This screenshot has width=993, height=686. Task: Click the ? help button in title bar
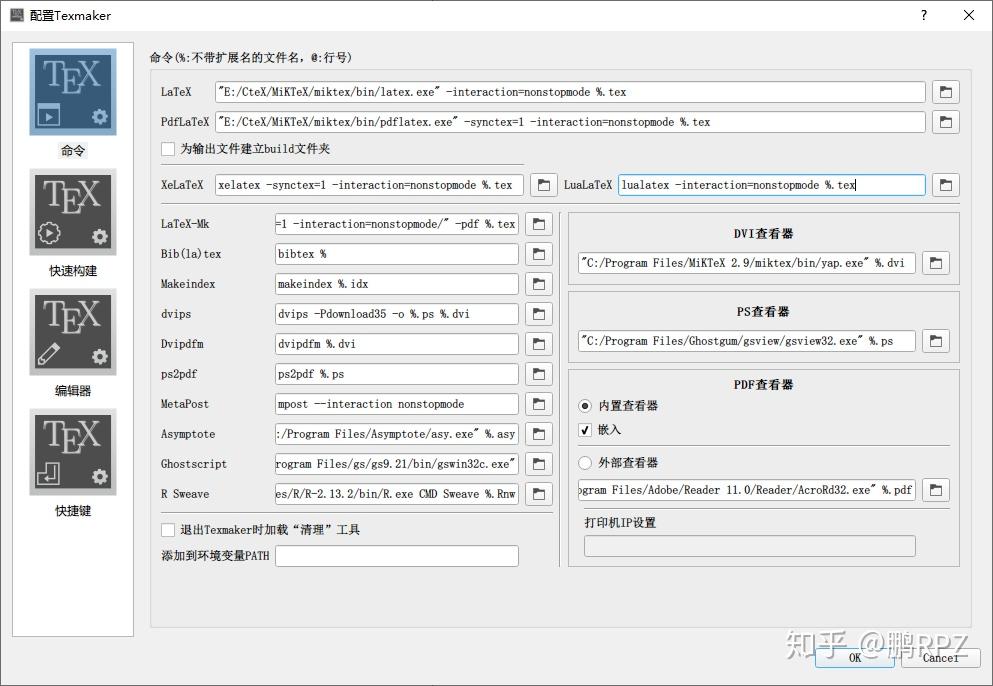[924, 15]
